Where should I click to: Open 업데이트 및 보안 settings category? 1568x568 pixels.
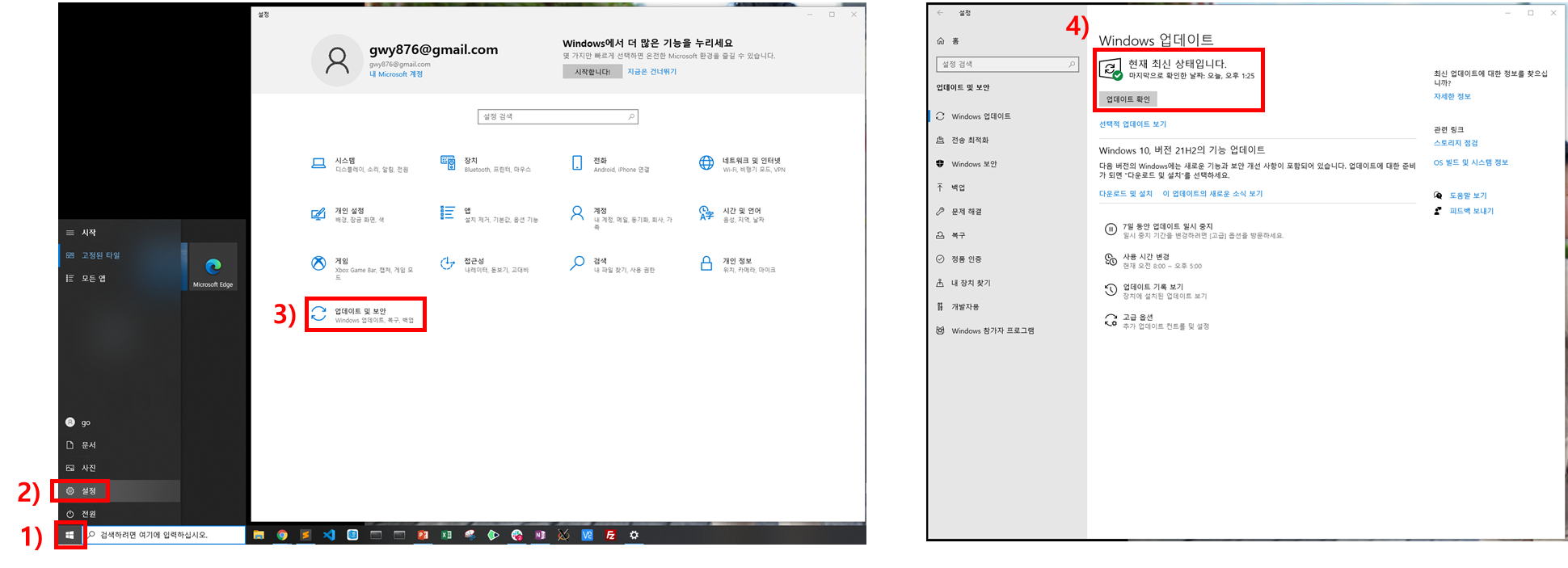tap(365, 314)
